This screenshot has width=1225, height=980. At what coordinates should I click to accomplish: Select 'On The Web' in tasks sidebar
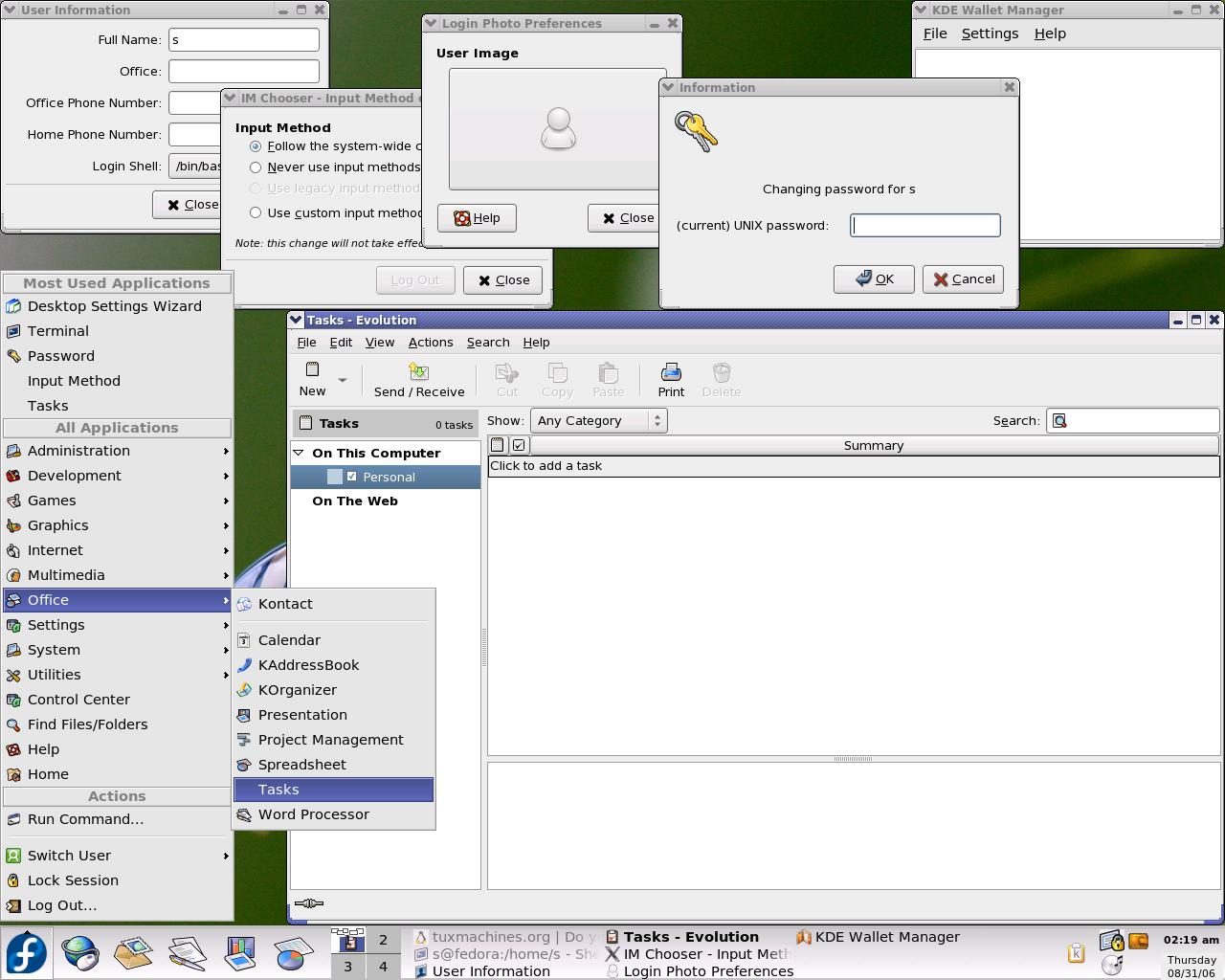tap(355, 501)
